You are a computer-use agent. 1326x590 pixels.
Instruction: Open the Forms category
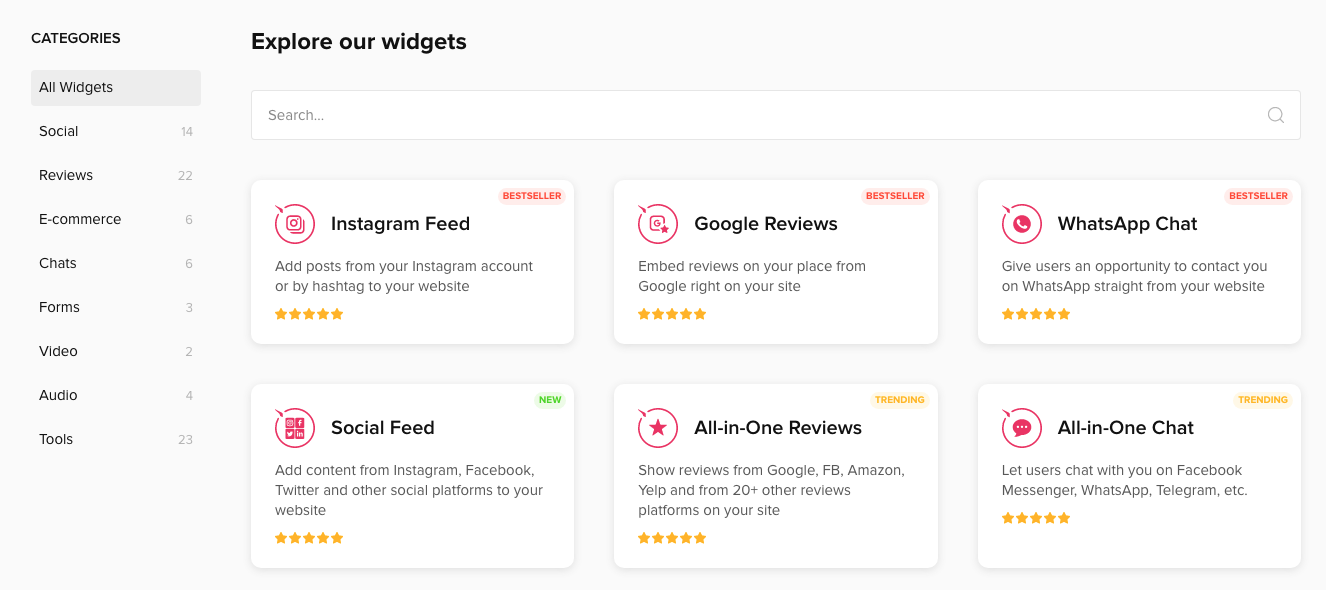pyautogui.click(x=59, y=308)
